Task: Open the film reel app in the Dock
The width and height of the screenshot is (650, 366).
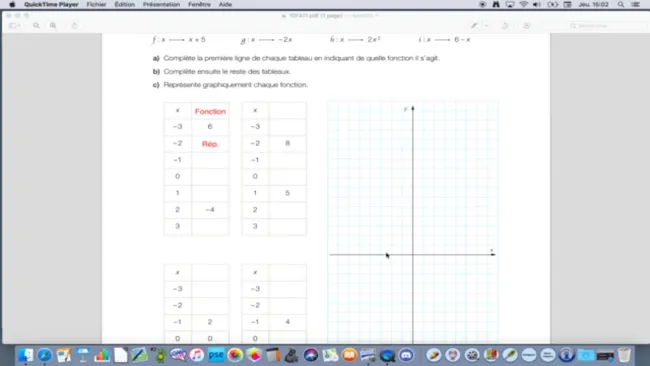Action: tap(472, 355)
